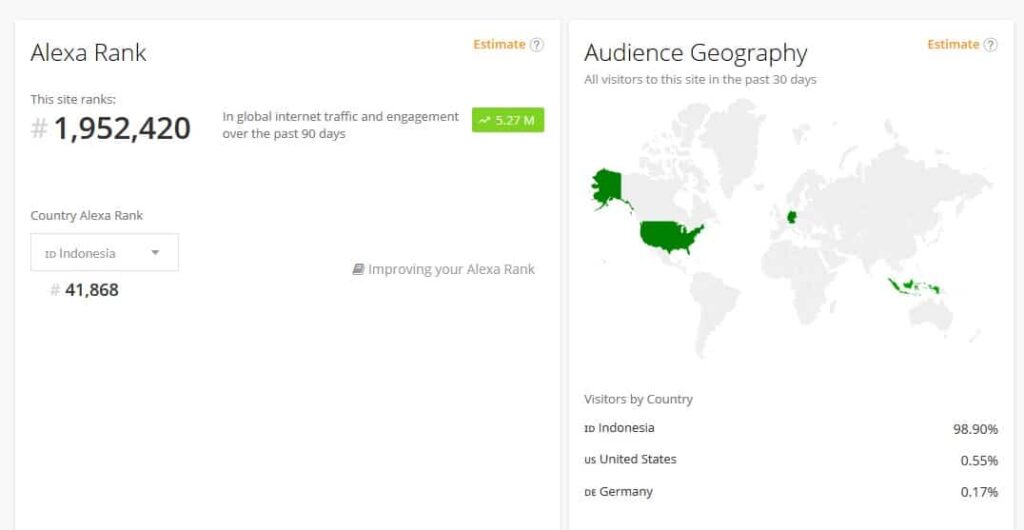The image size is (1024, 530).
Task: Open the Indonesia country rank dropdown
Action: (104, 253)
